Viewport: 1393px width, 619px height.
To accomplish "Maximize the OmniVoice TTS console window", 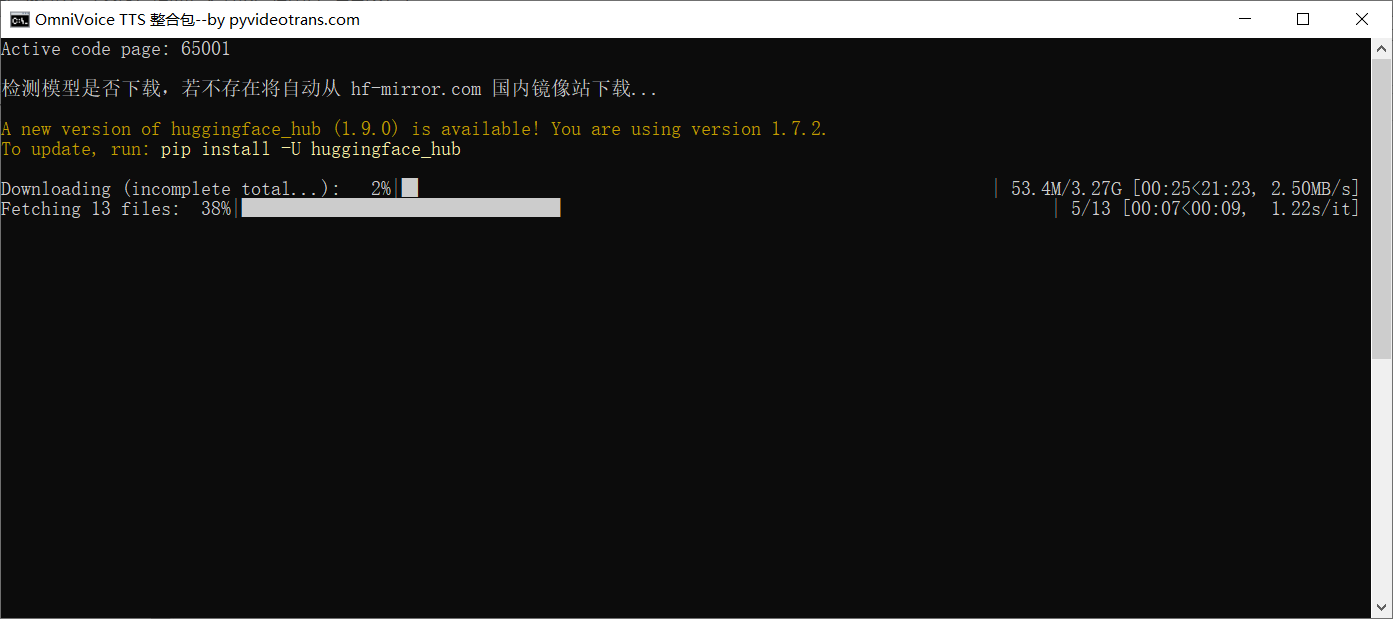I will tap(1303, 19).
